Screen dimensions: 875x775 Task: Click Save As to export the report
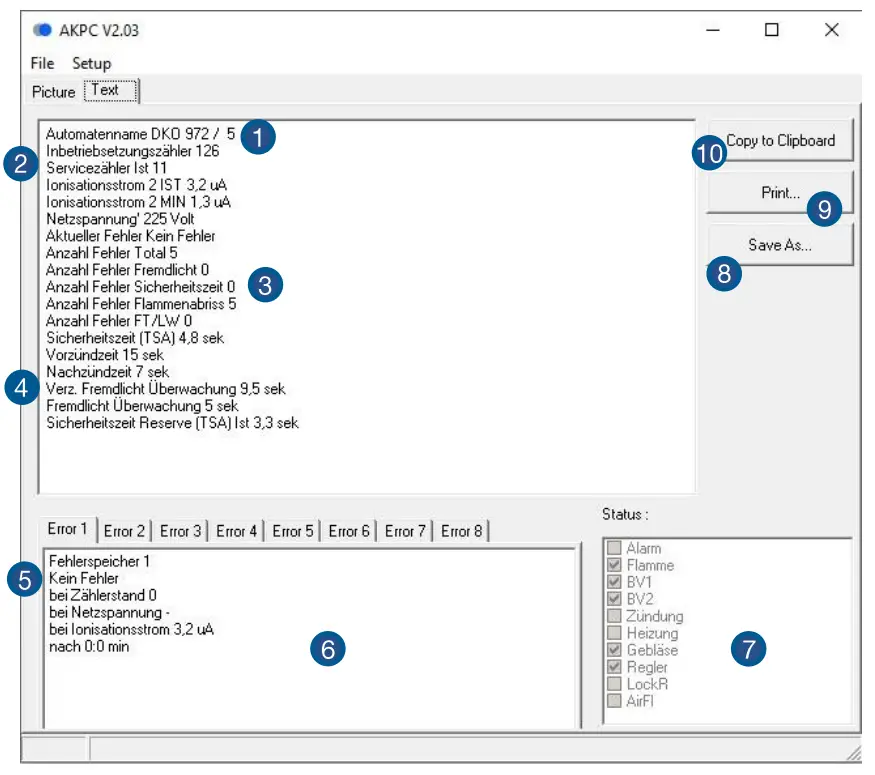click(781, 245)
